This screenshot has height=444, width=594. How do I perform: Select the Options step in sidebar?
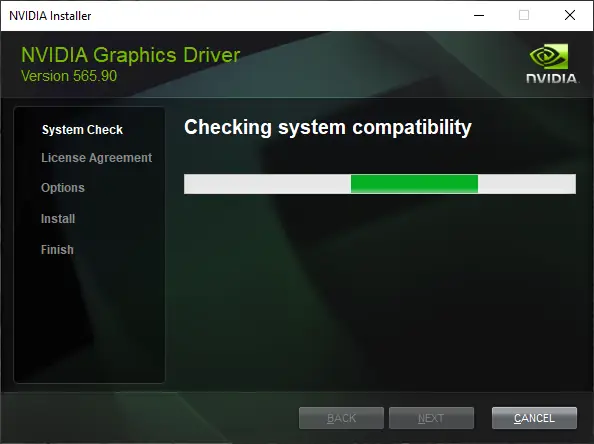click(63, 188)
